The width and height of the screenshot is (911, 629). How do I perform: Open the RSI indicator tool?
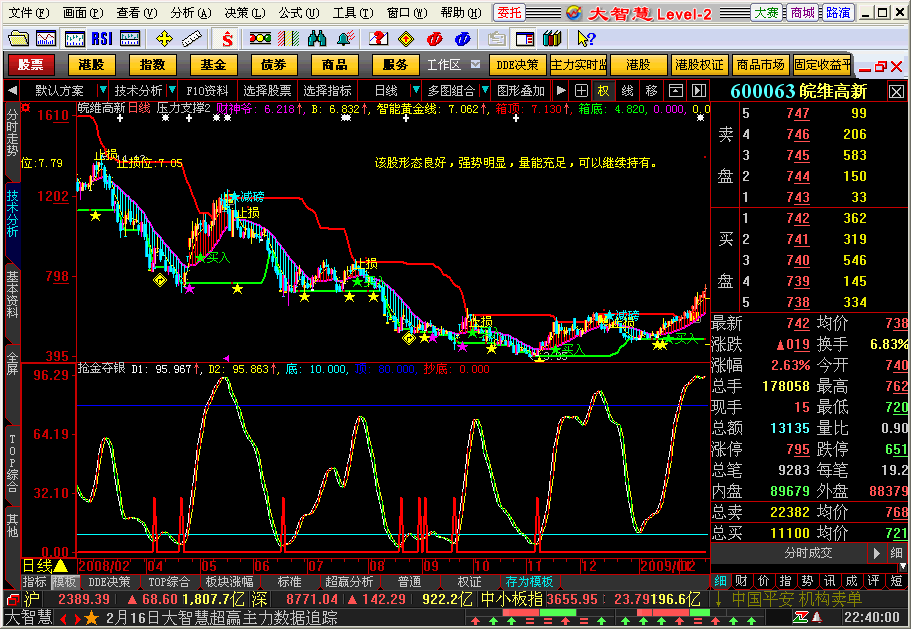(102, 39)
